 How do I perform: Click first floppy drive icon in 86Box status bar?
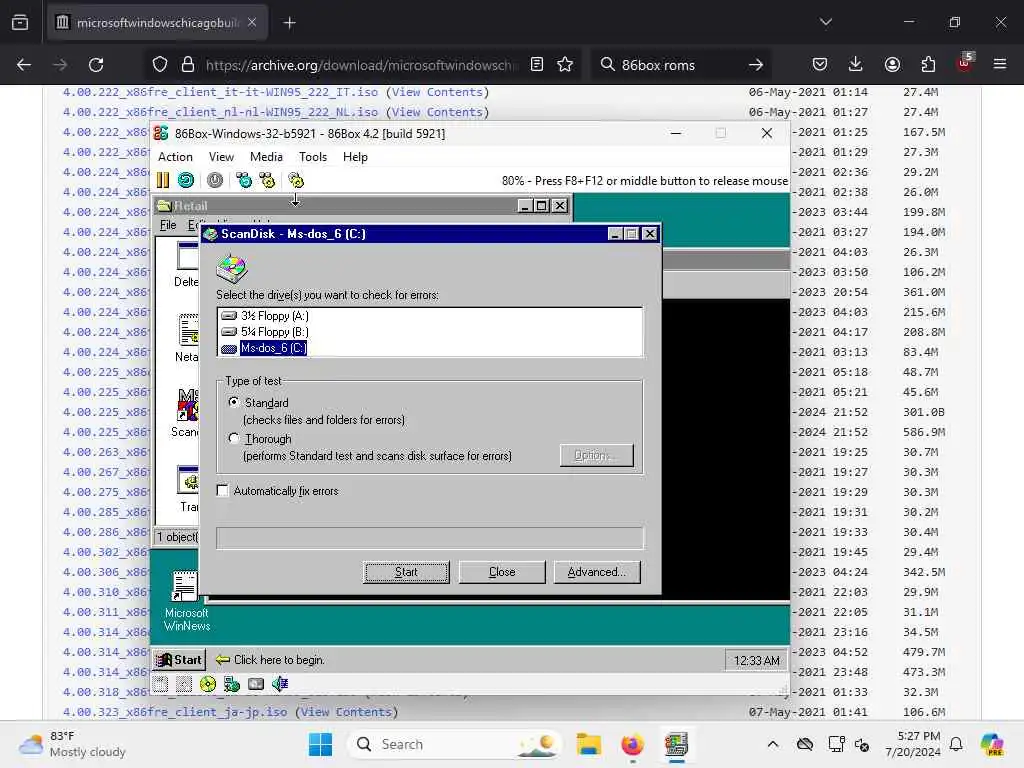161,684
